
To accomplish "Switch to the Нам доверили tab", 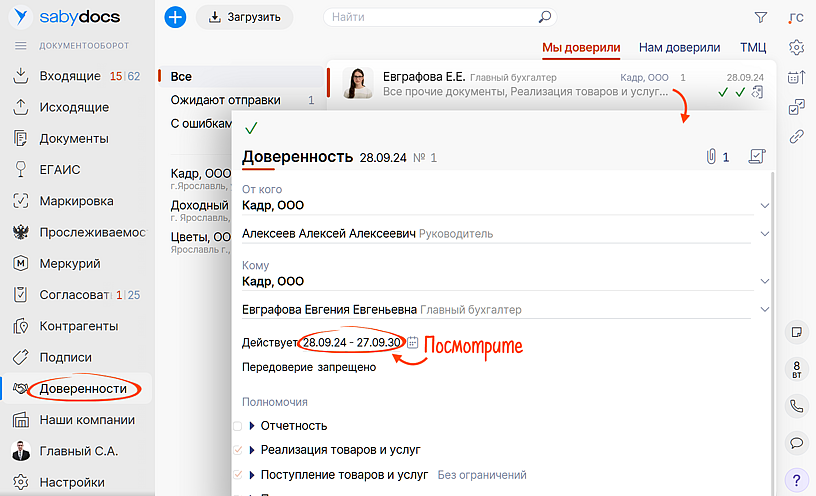I will coord(679,47).
